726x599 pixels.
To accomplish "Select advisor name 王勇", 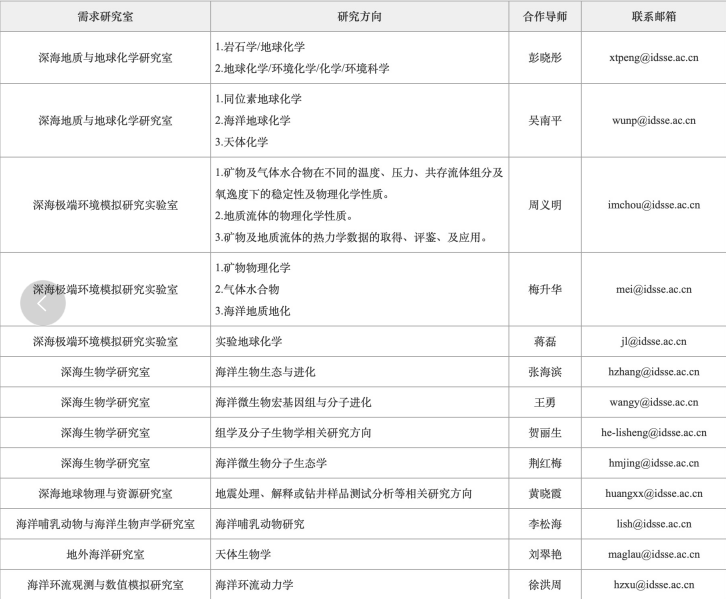I will pos(545,402).
